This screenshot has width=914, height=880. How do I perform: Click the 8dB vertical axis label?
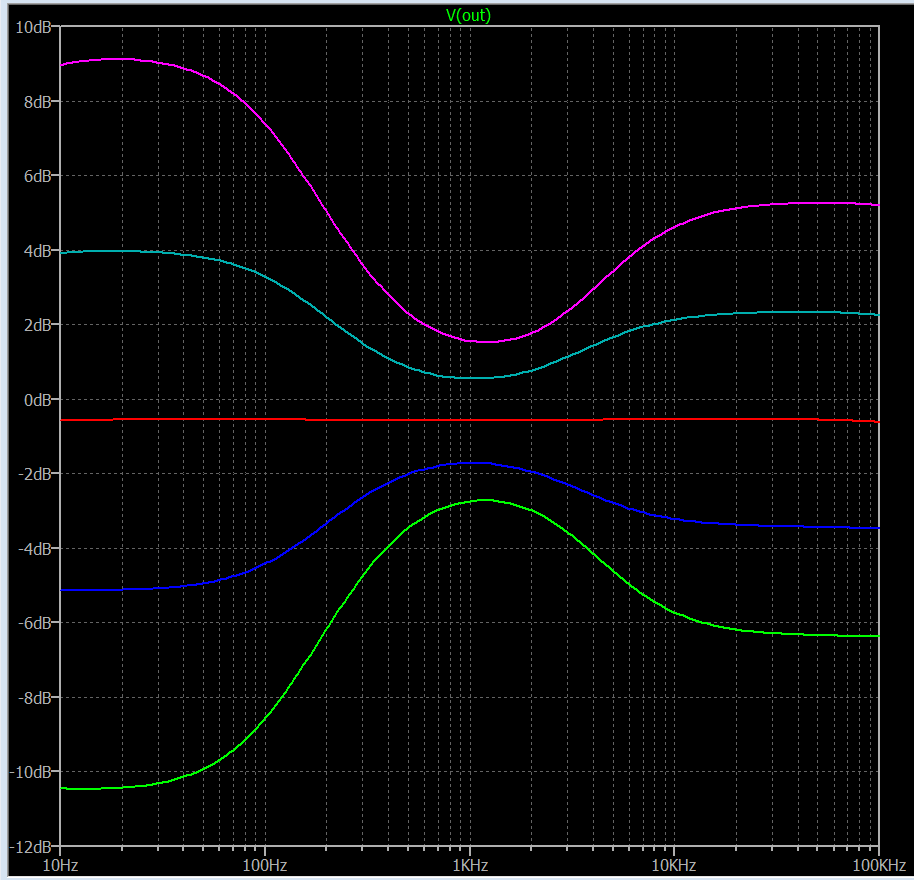tap(38, 102)
